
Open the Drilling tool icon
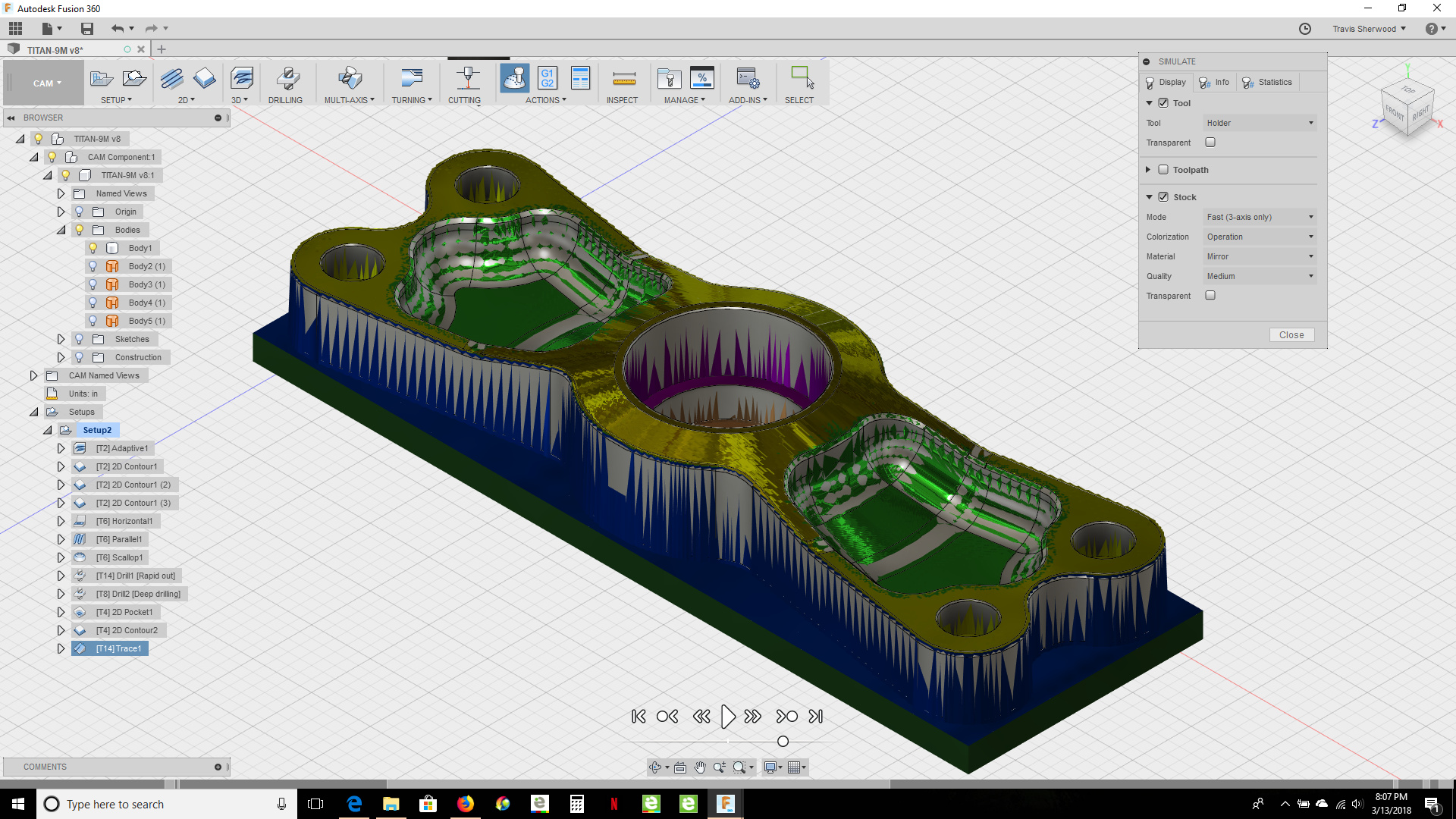point(286,78)
